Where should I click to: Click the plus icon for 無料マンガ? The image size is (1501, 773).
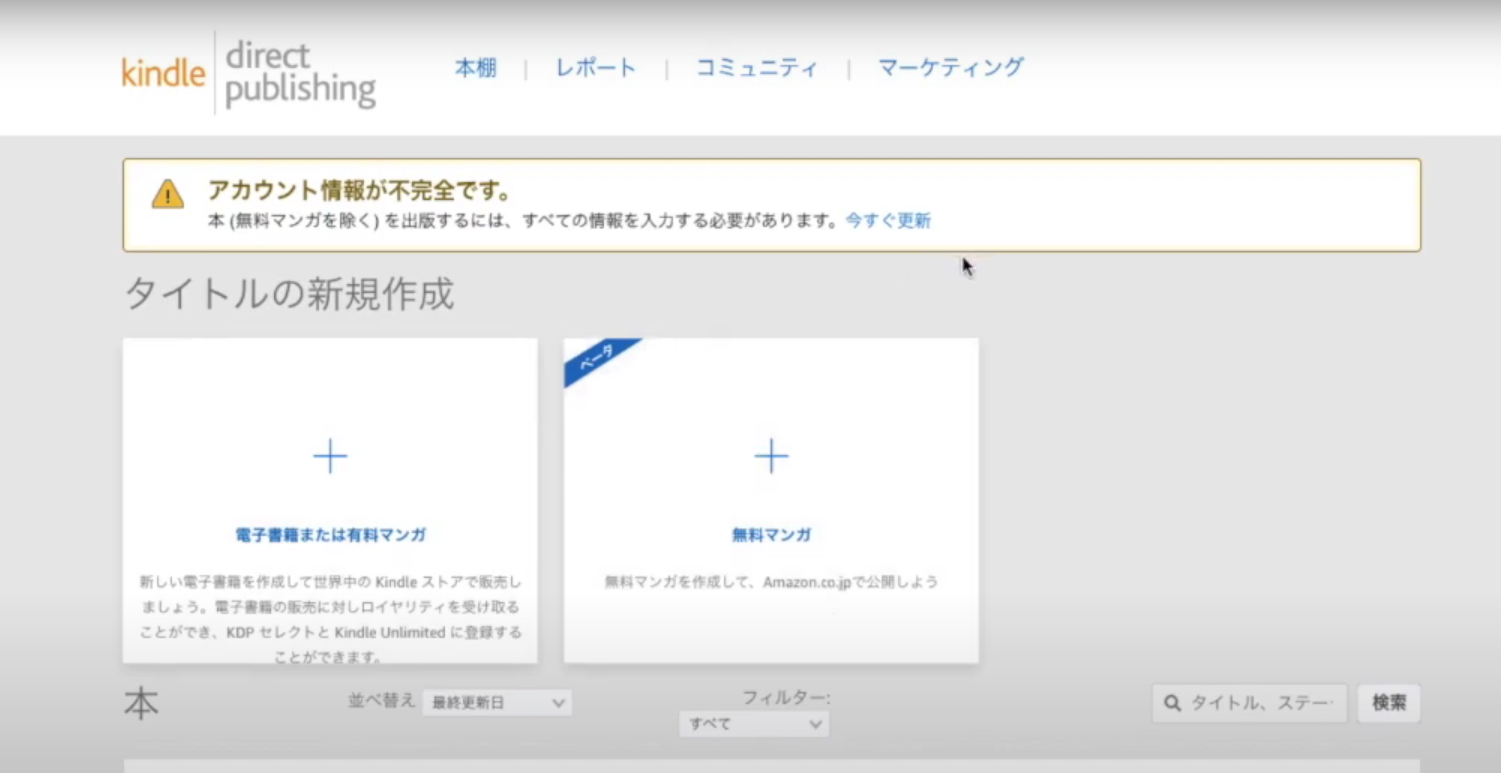771,456
